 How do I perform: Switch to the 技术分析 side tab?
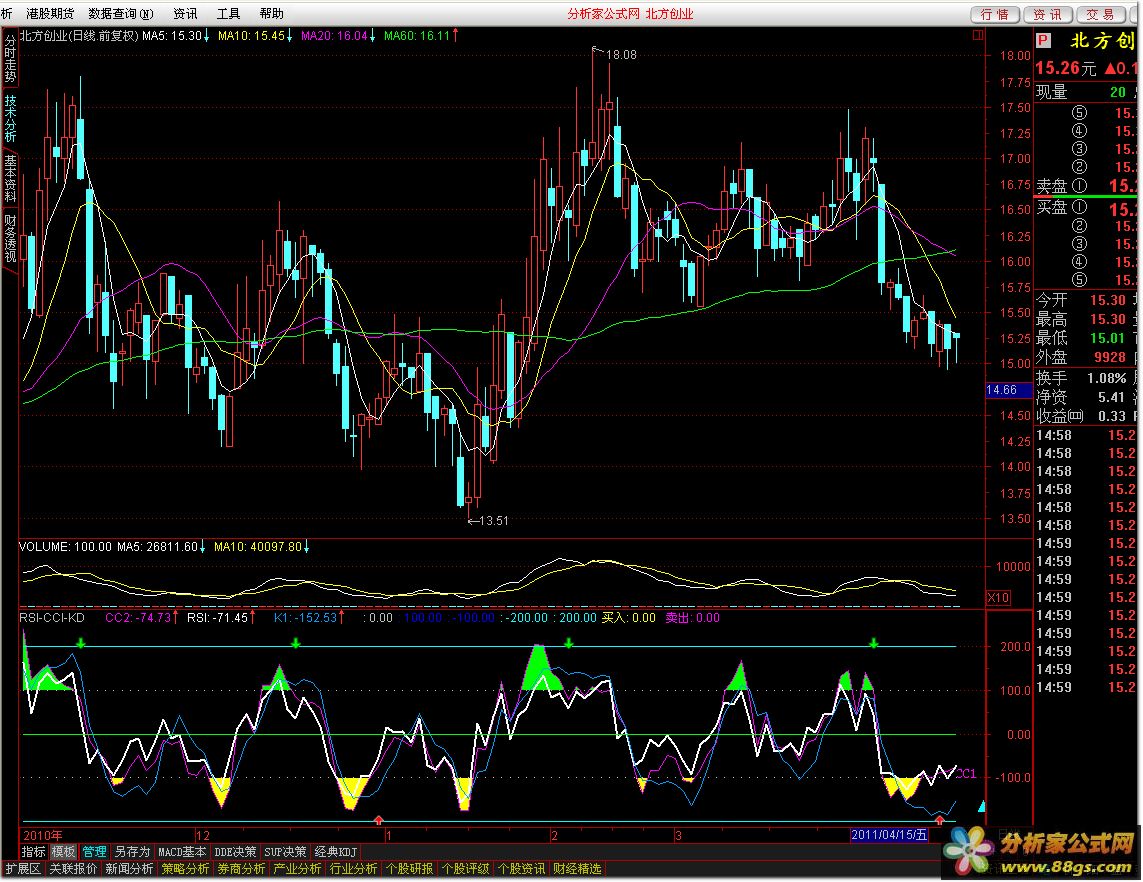10,120
